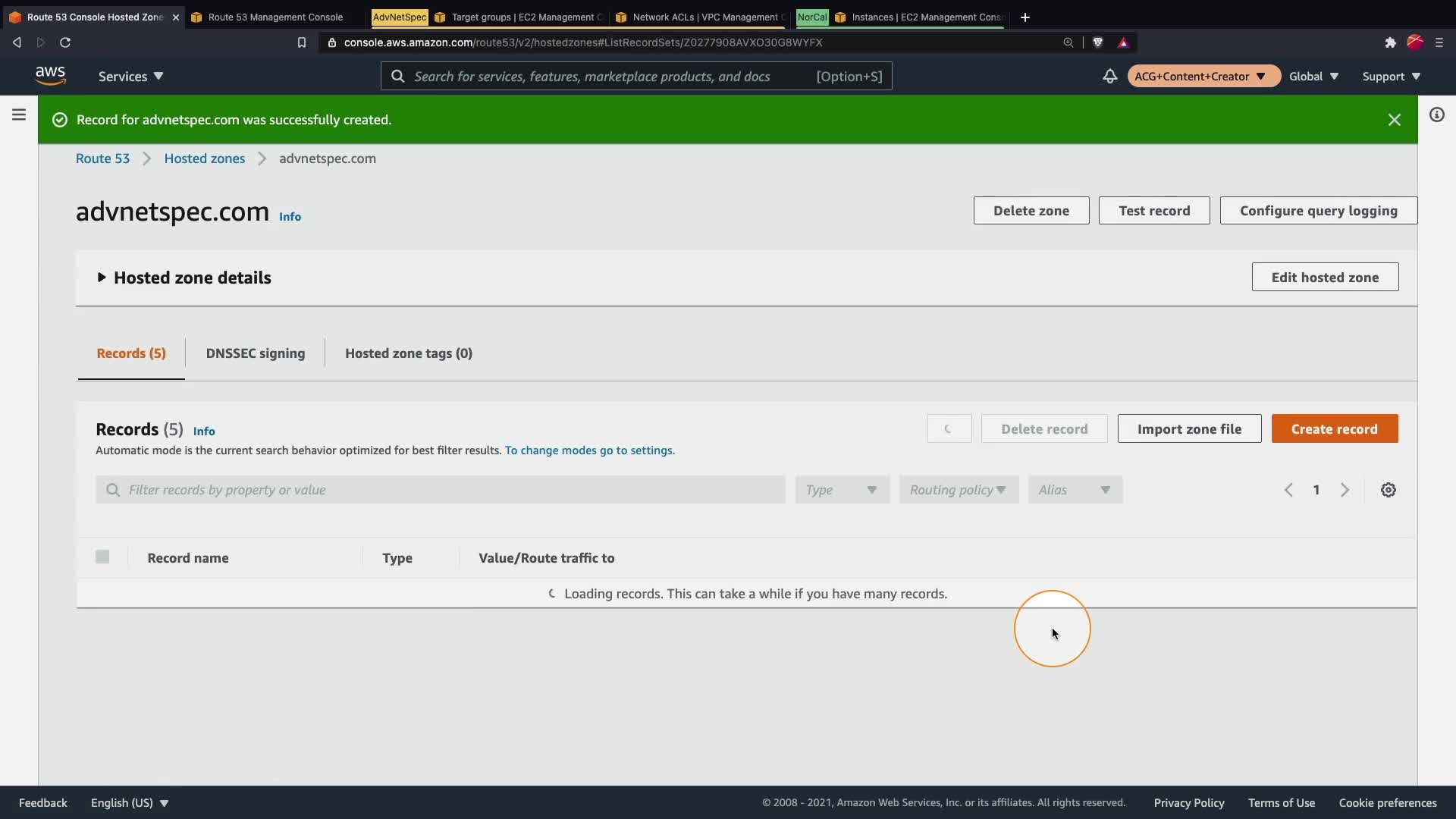Viewport: 1456px width, 819px height.
Task: Open the Type filter dropdown
Action: pos(842,490)
